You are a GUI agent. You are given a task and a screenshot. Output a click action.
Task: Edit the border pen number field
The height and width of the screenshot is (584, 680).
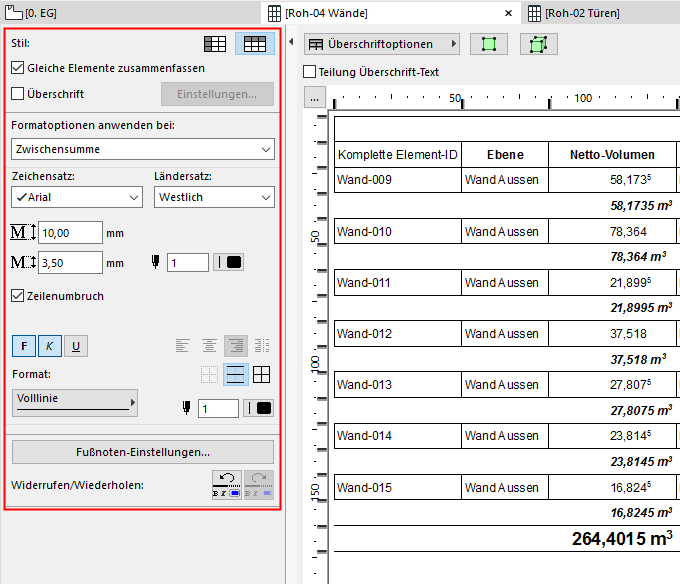coord(218,408)
